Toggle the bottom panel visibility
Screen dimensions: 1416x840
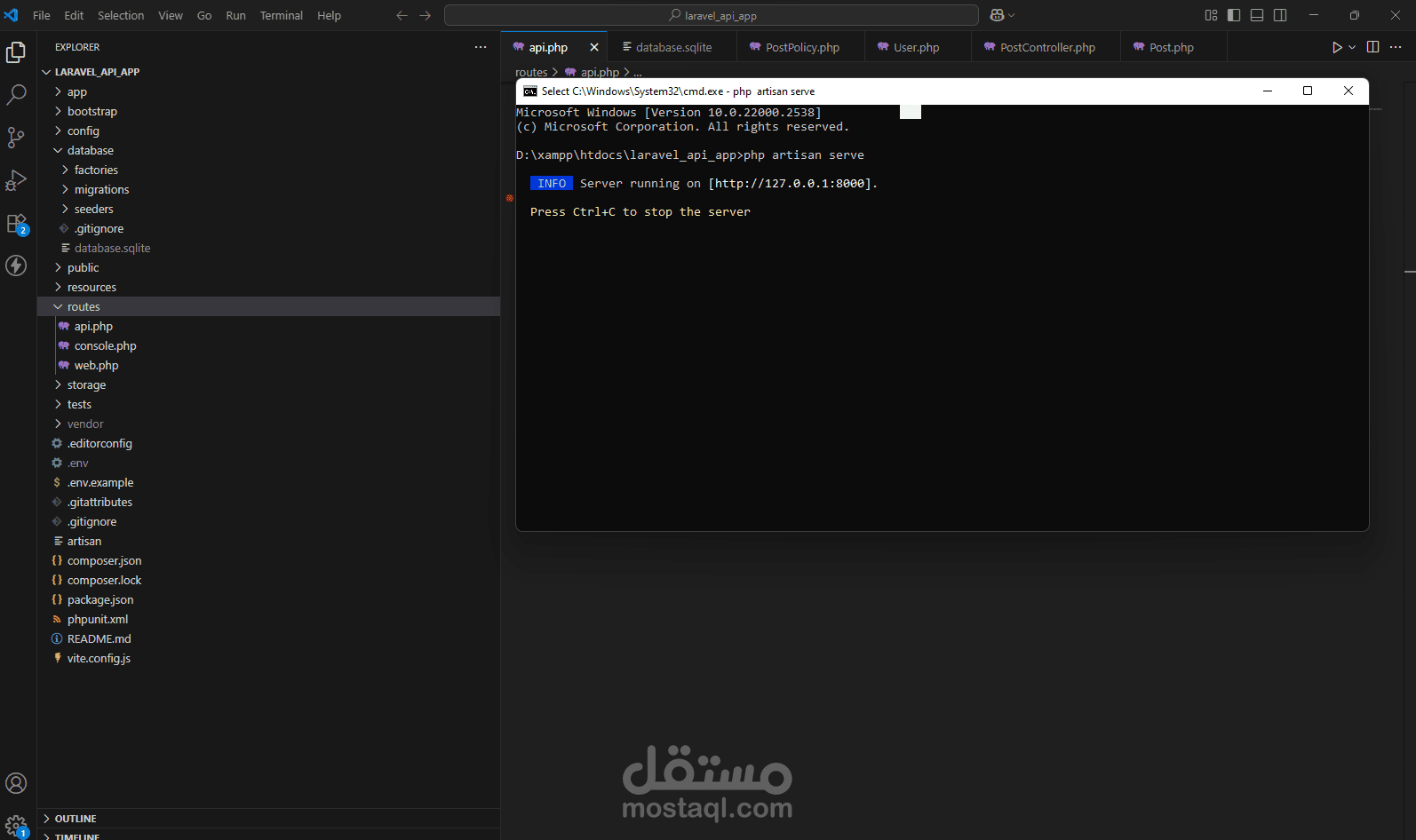(1257, 15)
